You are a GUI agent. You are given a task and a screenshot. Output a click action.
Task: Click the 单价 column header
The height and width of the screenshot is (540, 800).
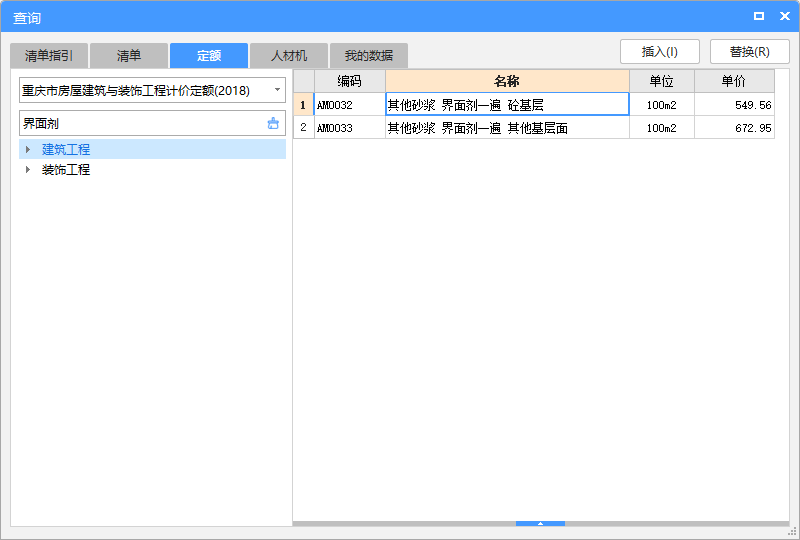(x=734, y=81)
